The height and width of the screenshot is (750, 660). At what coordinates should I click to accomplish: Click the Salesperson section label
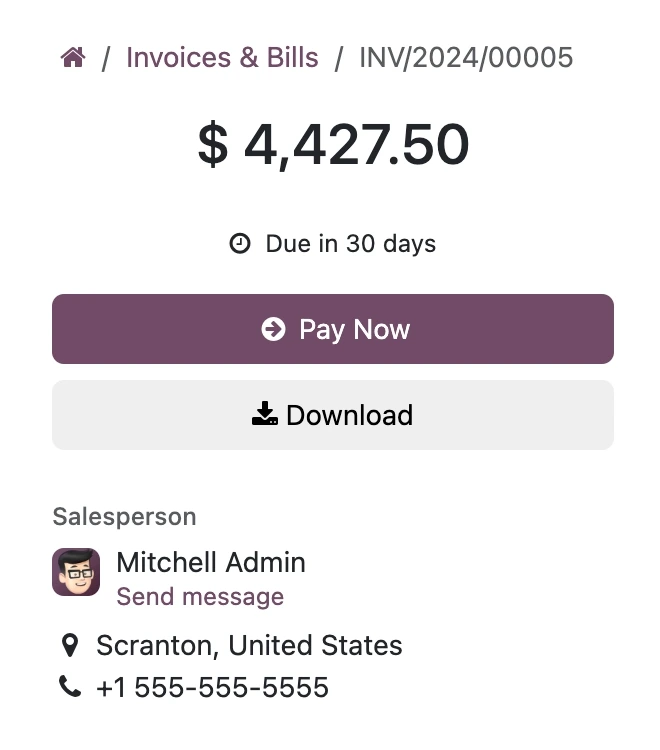point(124,516)
